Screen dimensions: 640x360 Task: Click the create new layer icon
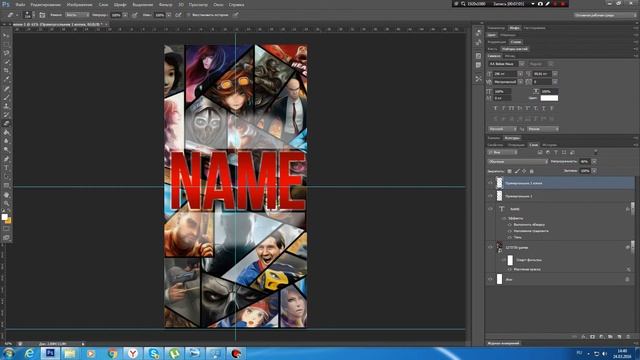tap(619, 337)
